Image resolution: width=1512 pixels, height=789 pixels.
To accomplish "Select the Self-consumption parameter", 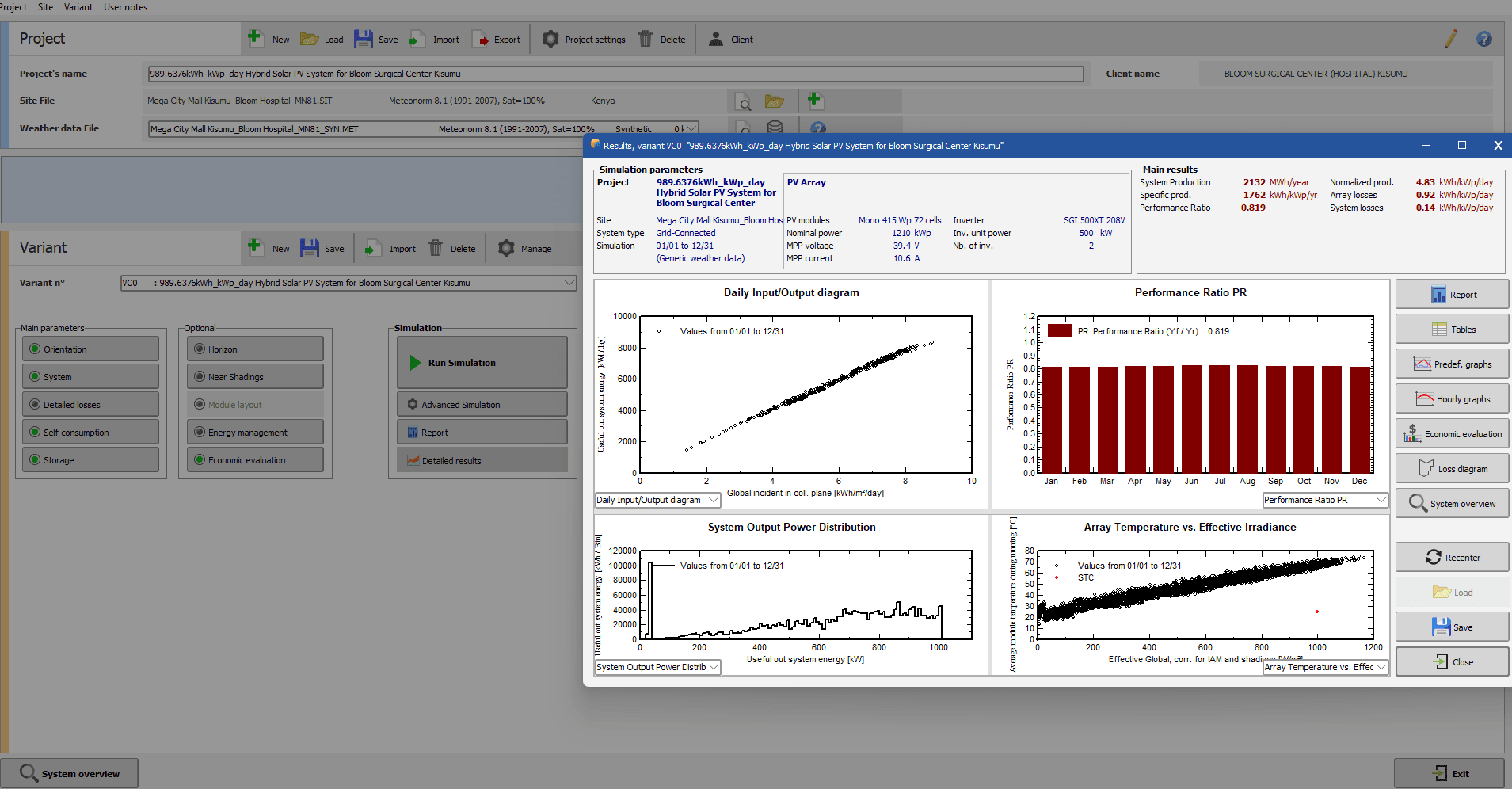I will click(x=91, y=433).
